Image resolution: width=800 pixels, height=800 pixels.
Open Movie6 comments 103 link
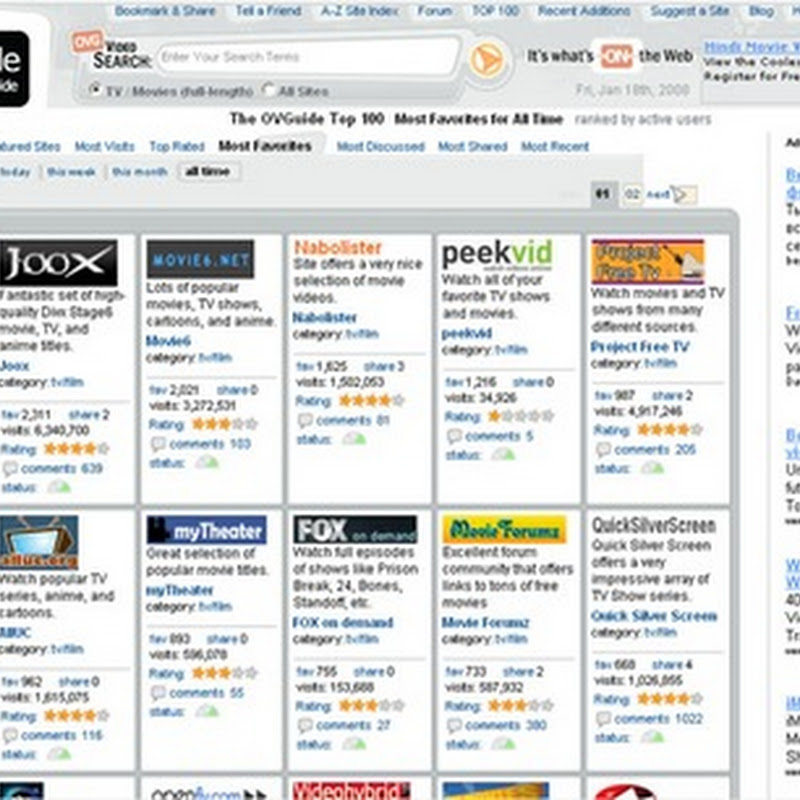tap(210, 444)
